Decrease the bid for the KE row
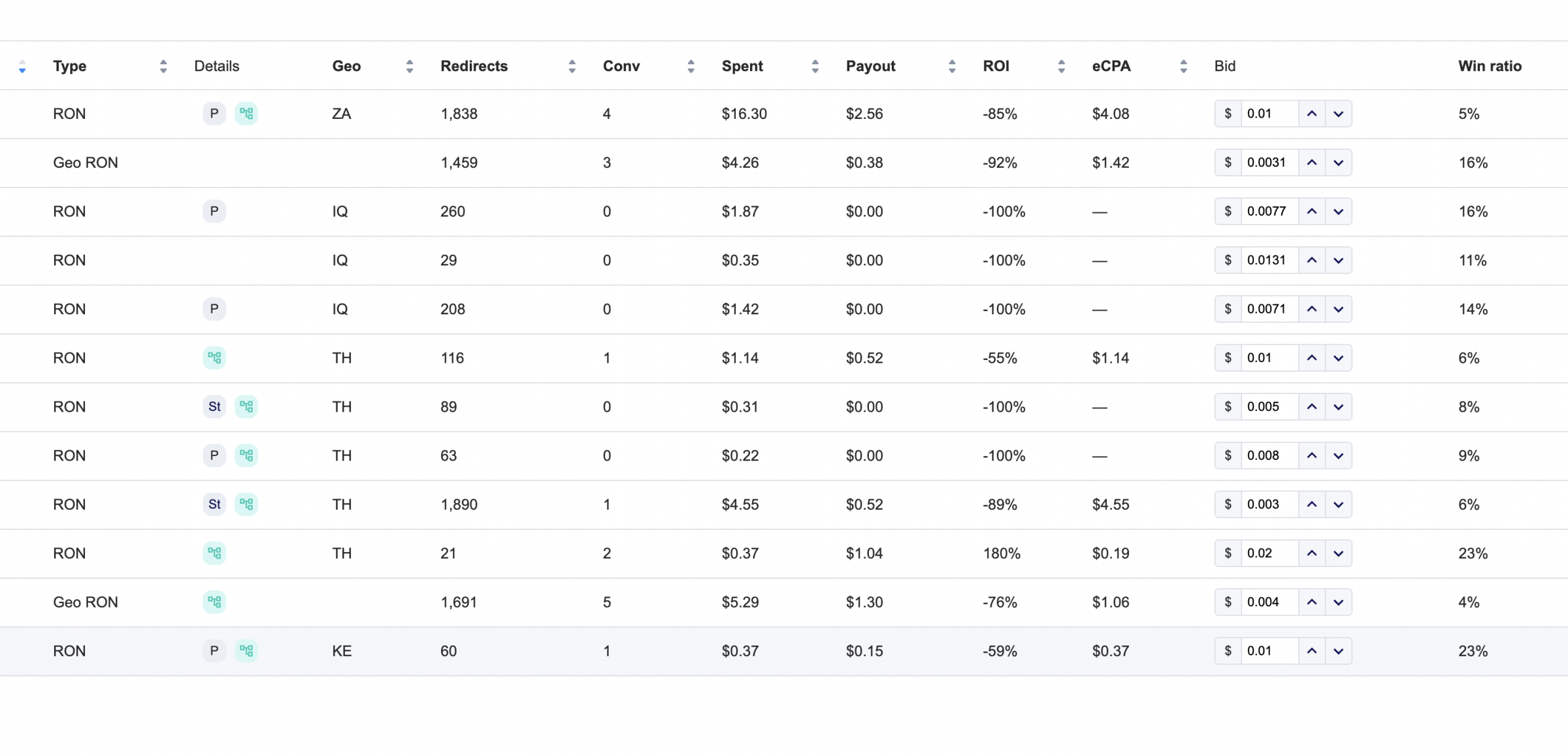The width and height of the screenshot is (1568, 756). [x=1338, y=651]
